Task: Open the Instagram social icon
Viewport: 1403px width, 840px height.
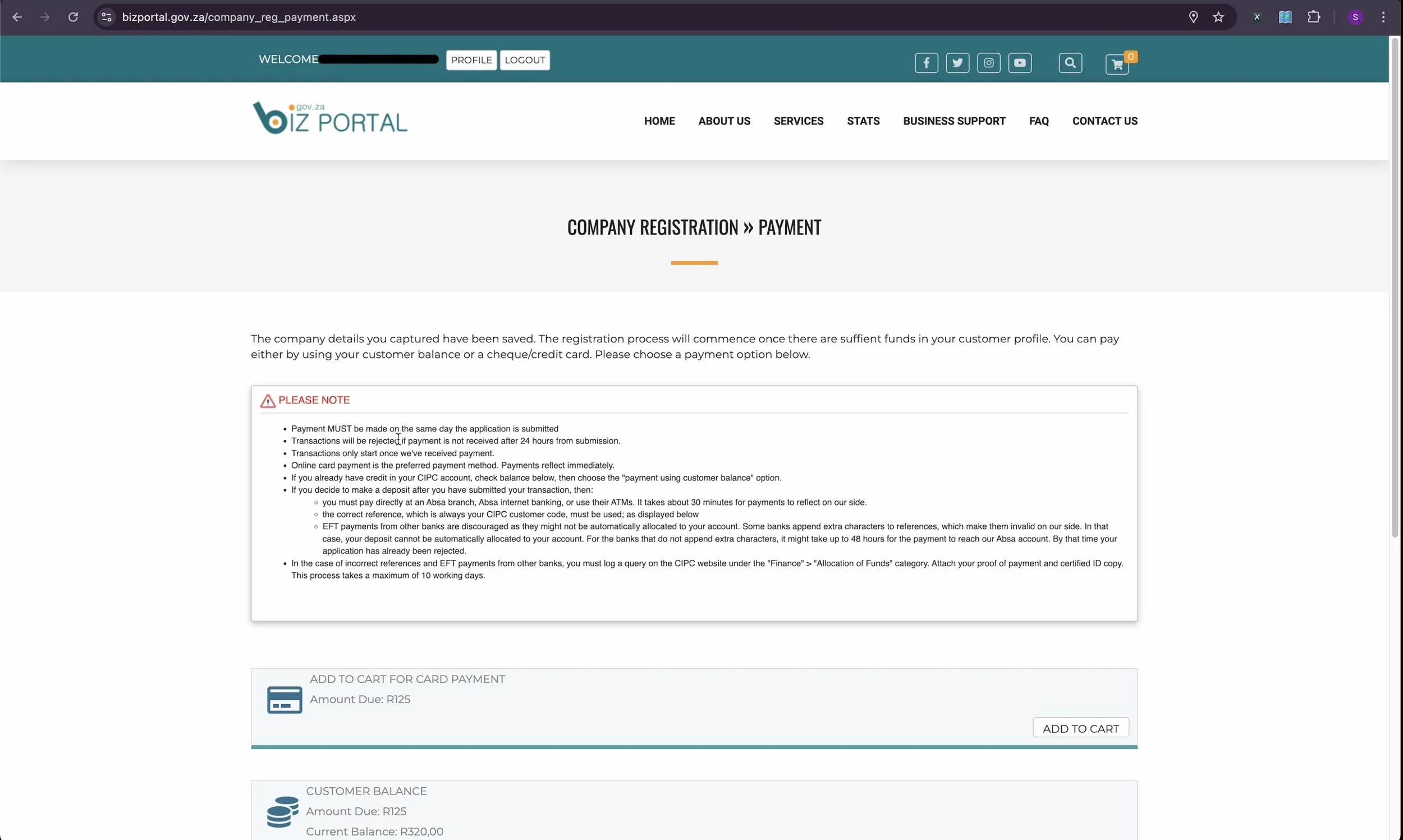Action: coord(988,63)
